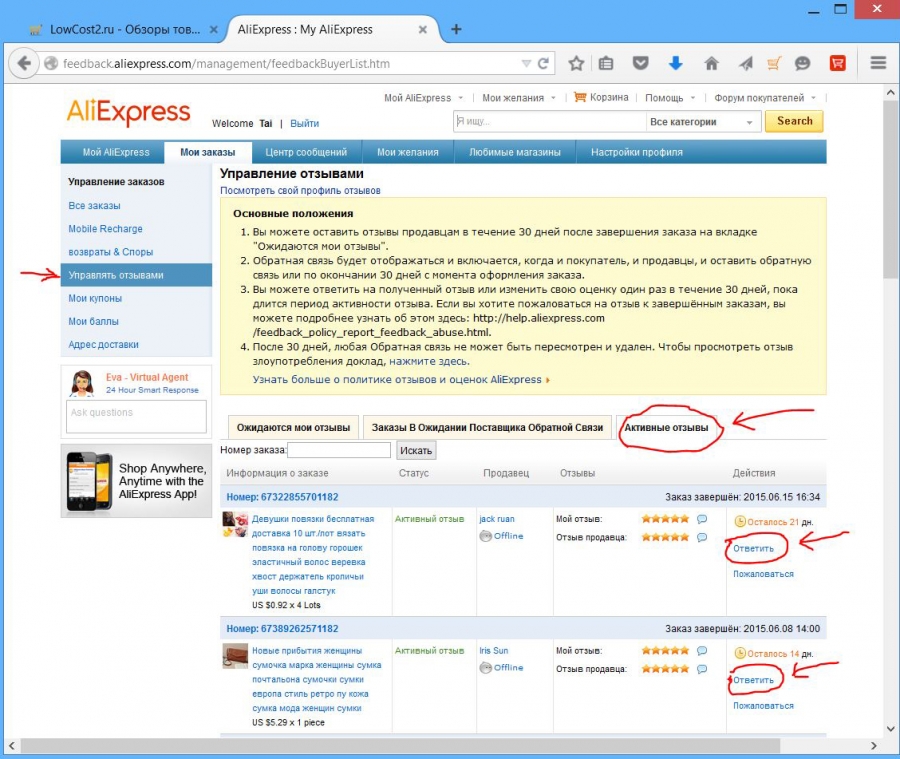This screenshot has width=900, height=759.
Task: Open Посмотреть свой профиль отзывов link
Action: 300,191
